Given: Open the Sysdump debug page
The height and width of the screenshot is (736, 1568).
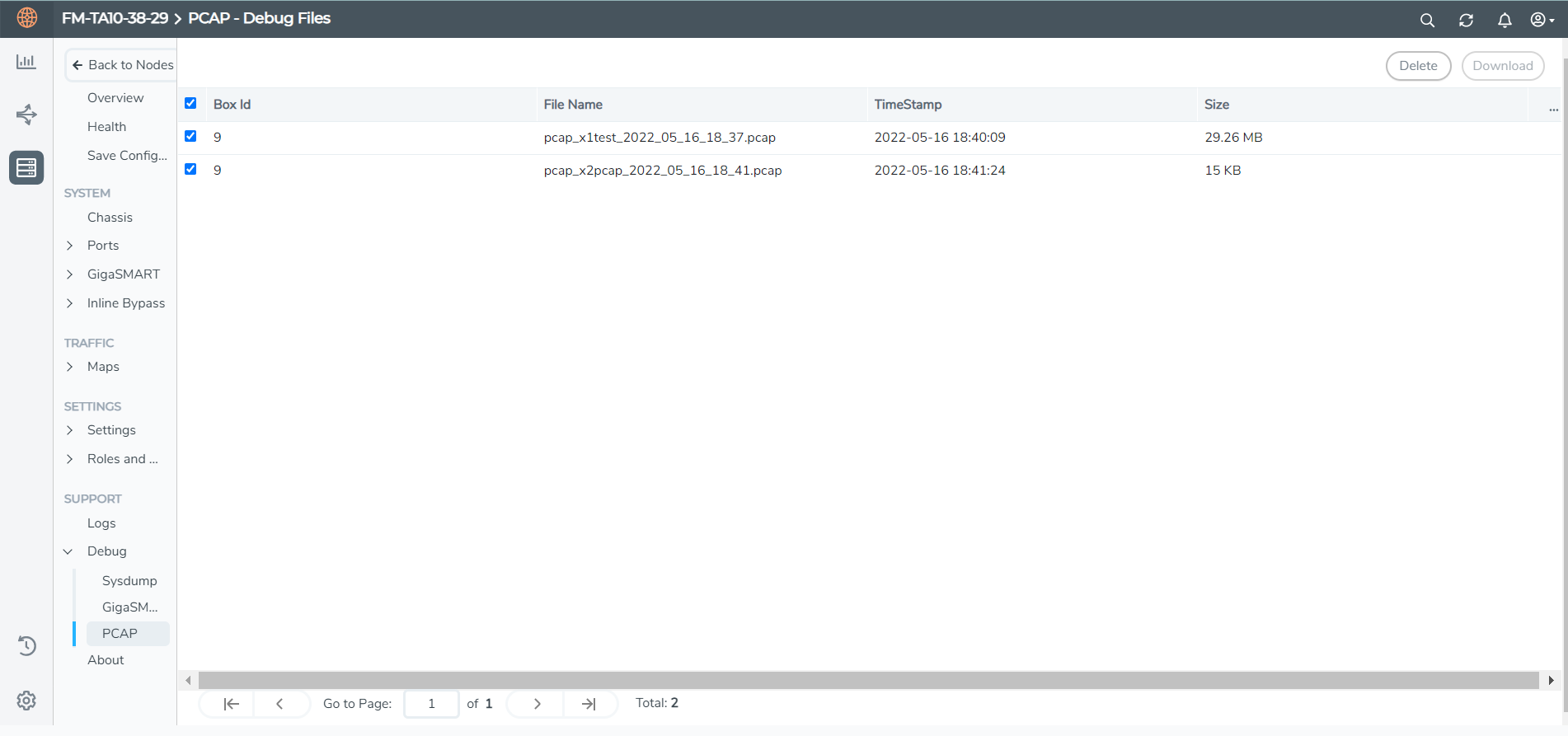Looking at the screenshot, I should tap(129, 581).
